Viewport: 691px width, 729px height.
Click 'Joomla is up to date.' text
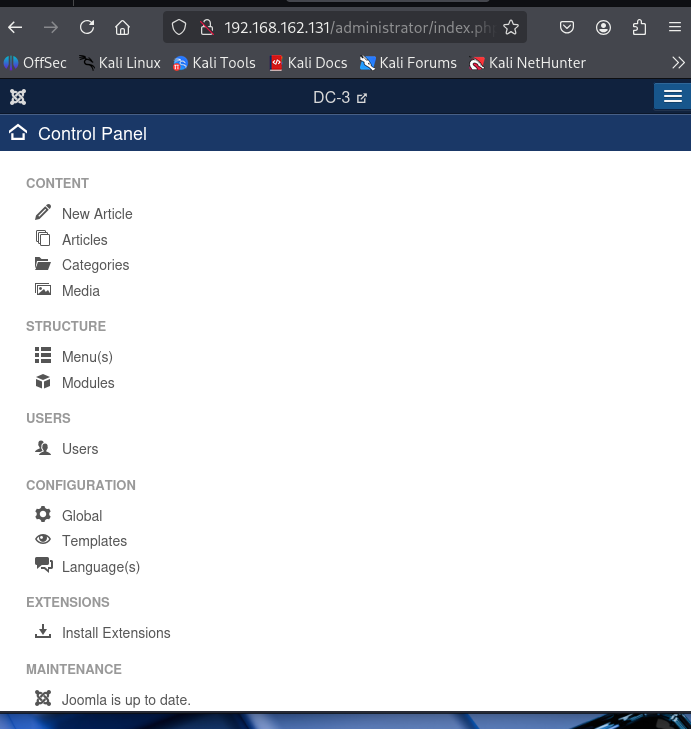click(126, 700)
